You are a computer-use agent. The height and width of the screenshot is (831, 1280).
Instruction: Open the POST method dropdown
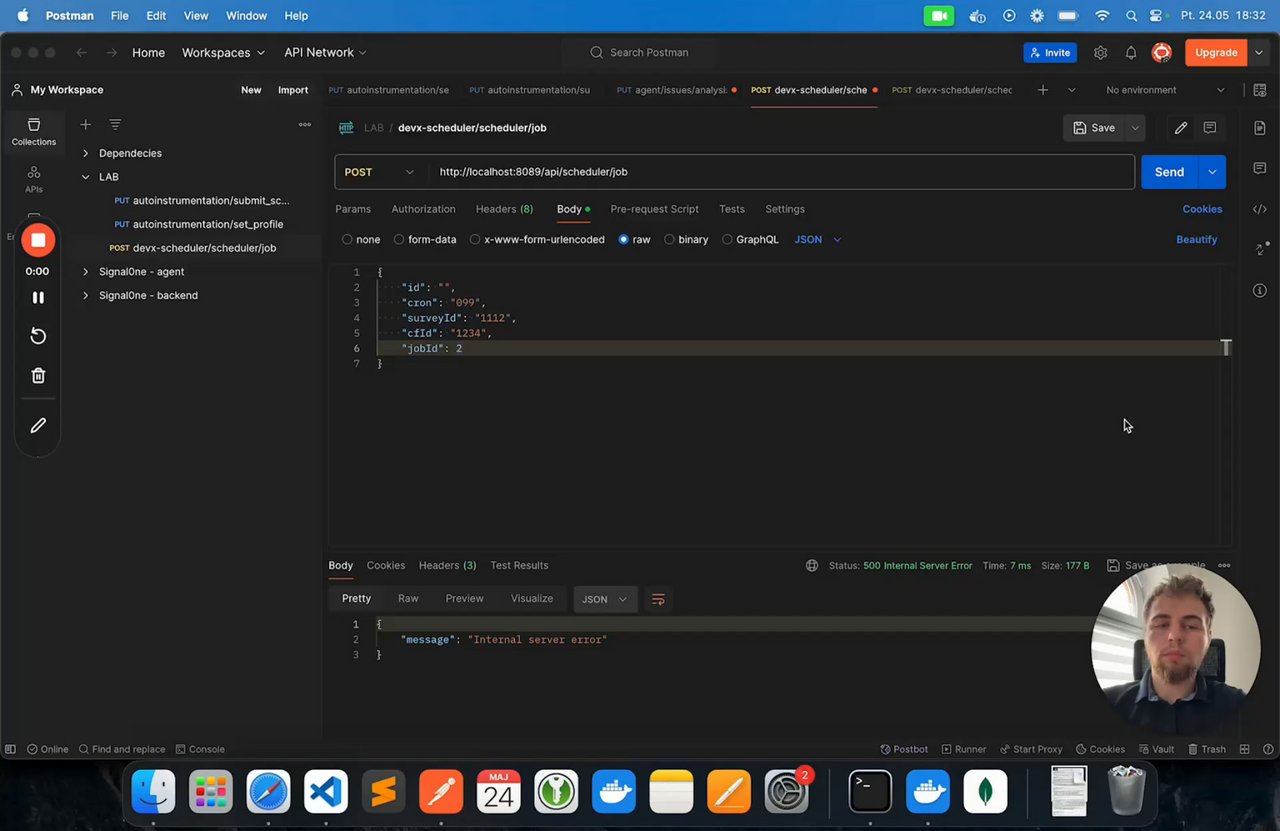pyautogui.click(x=379, y=172)
